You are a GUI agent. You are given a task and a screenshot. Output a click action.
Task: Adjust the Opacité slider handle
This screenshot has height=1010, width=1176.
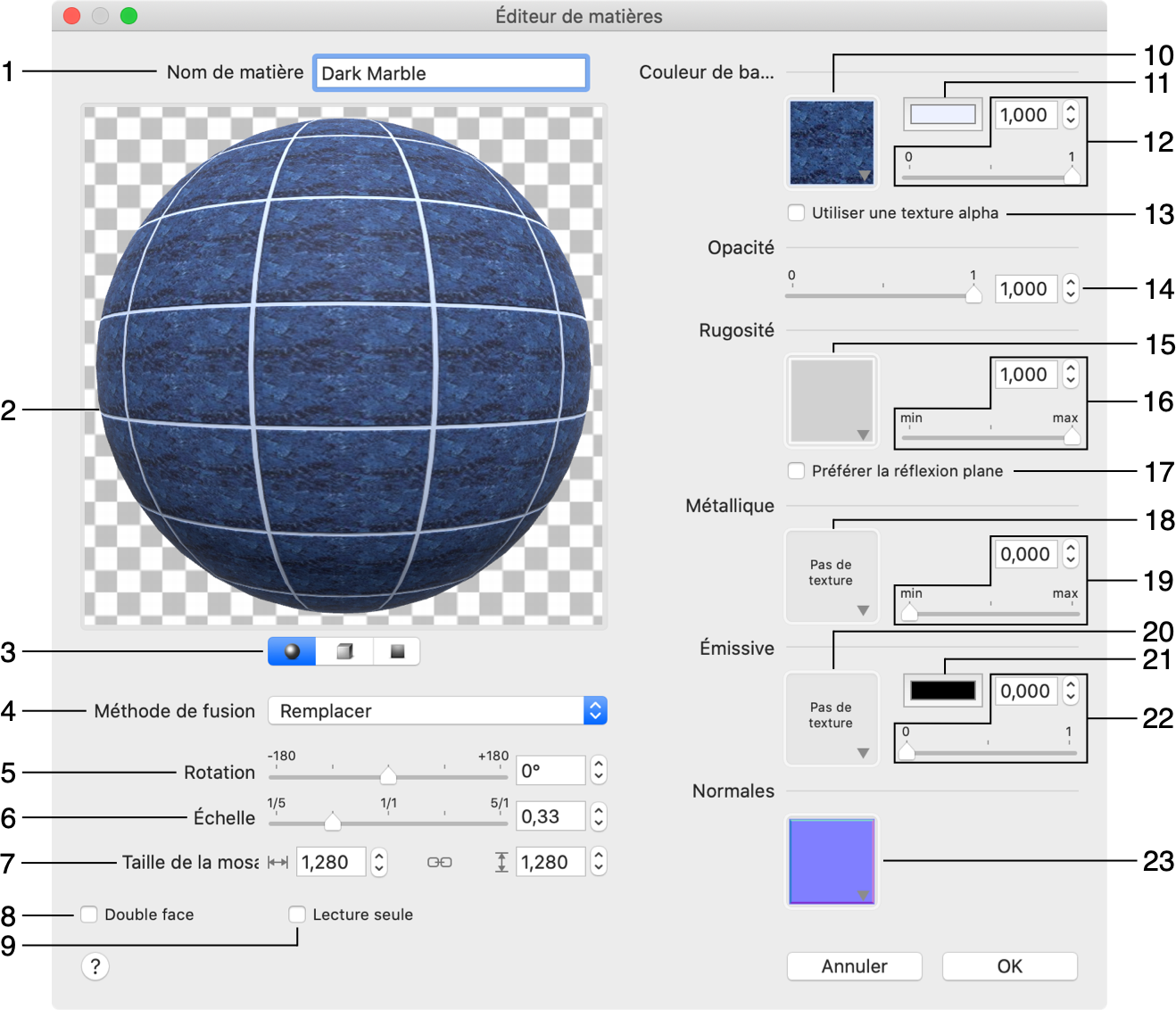973,294
